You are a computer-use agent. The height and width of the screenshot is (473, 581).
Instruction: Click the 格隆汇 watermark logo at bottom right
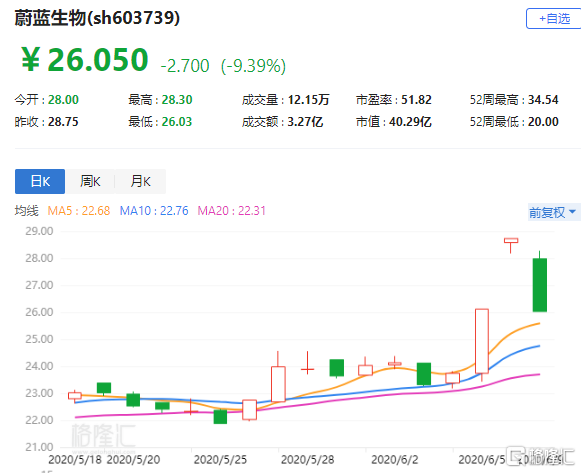click(540, 457)
